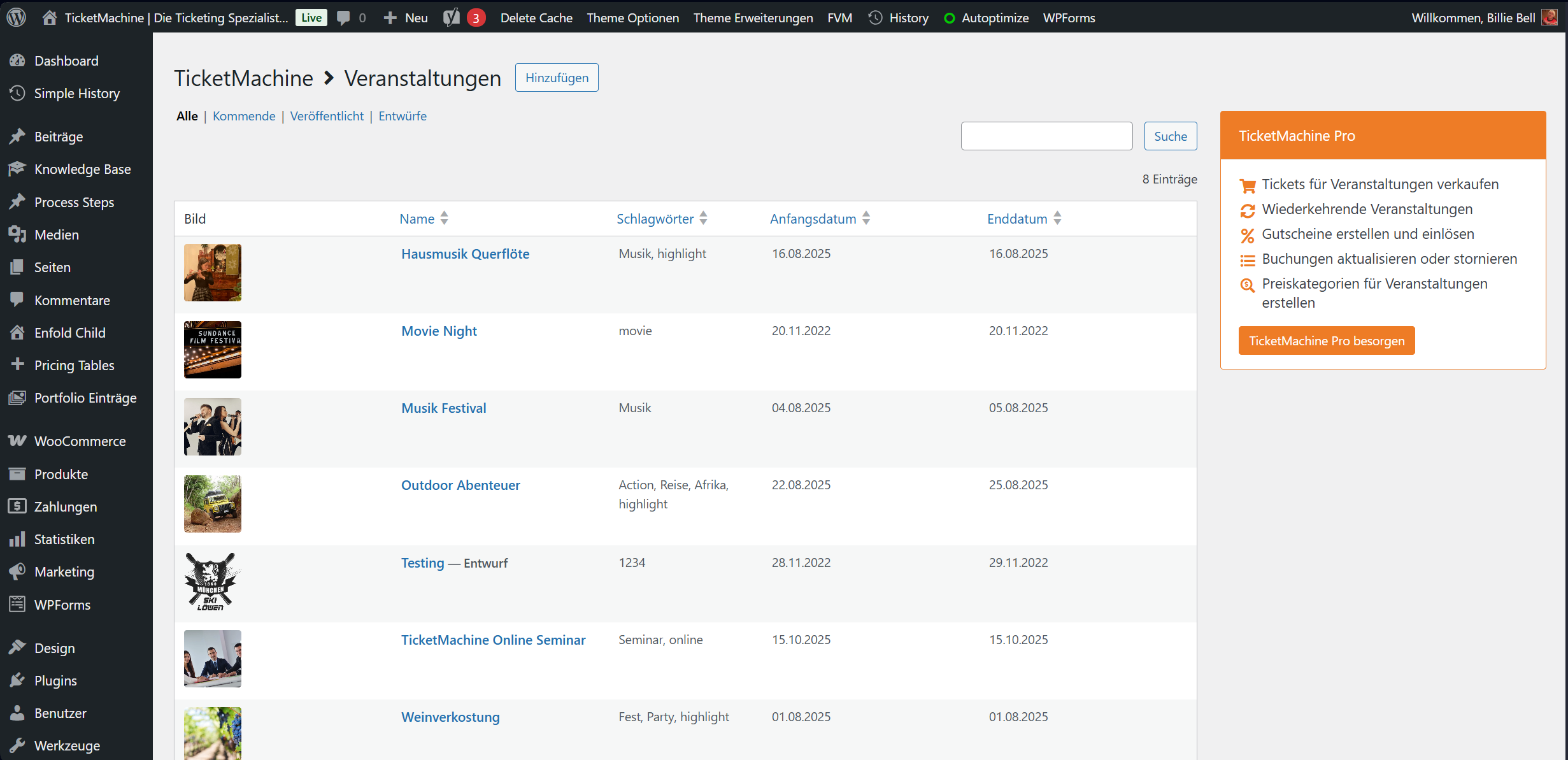Open Musik Festival event
This screenshot has width=1568, height=760.
point(443,408)
